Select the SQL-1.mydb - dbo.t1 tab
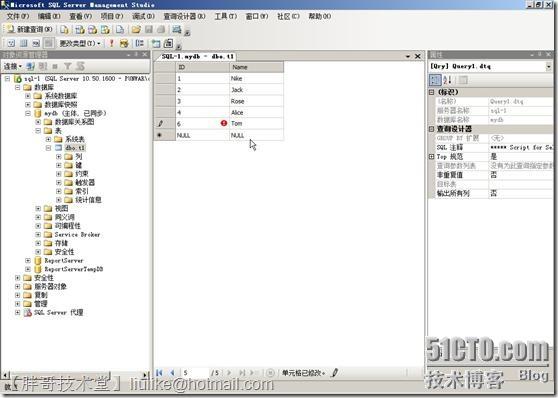The height and width of the screenshot is (398, 558). coord(197,56)
